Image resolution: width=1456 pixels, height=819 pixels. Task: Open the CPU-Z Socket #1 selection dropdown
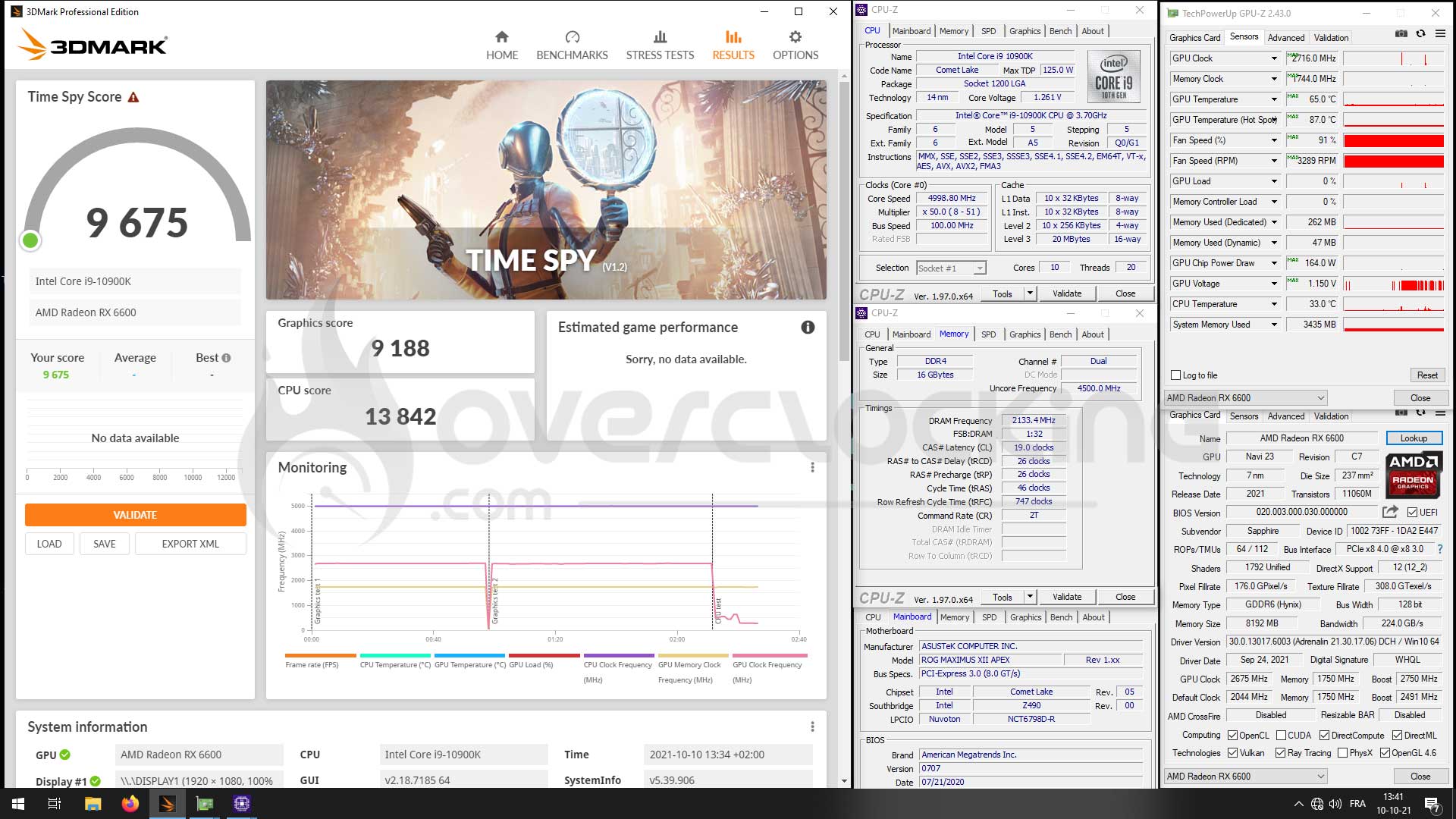(x=951, y=268)
